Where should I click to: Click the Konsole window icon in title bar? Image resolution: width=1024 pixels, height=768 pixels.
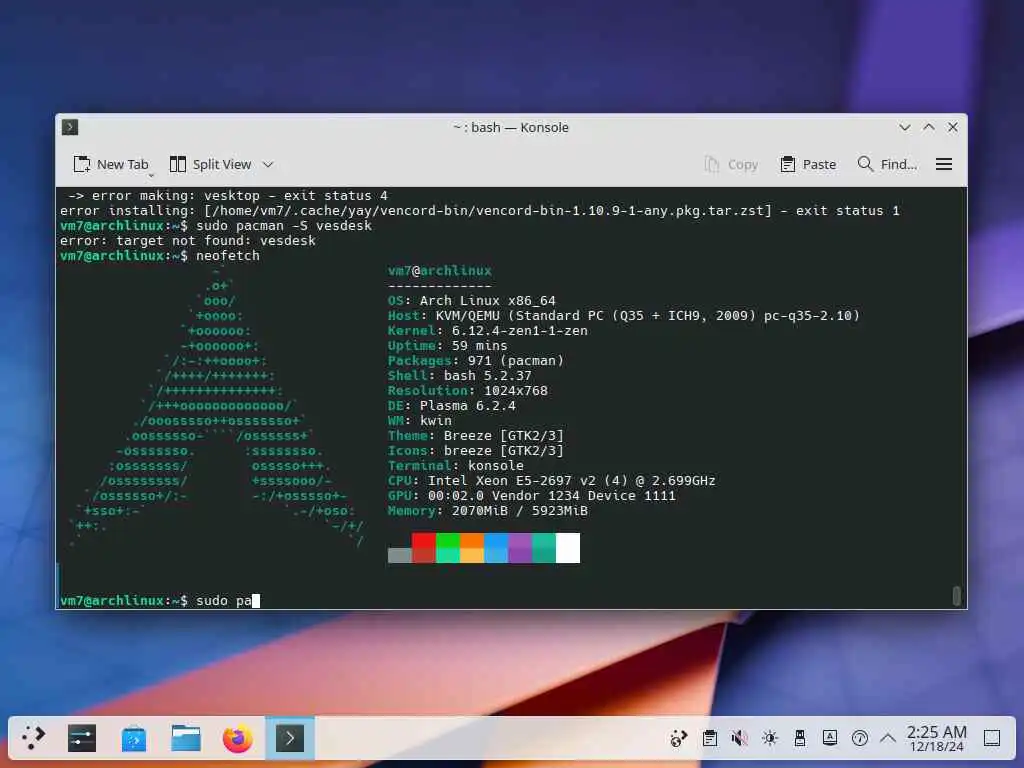(x=70, y=127)
